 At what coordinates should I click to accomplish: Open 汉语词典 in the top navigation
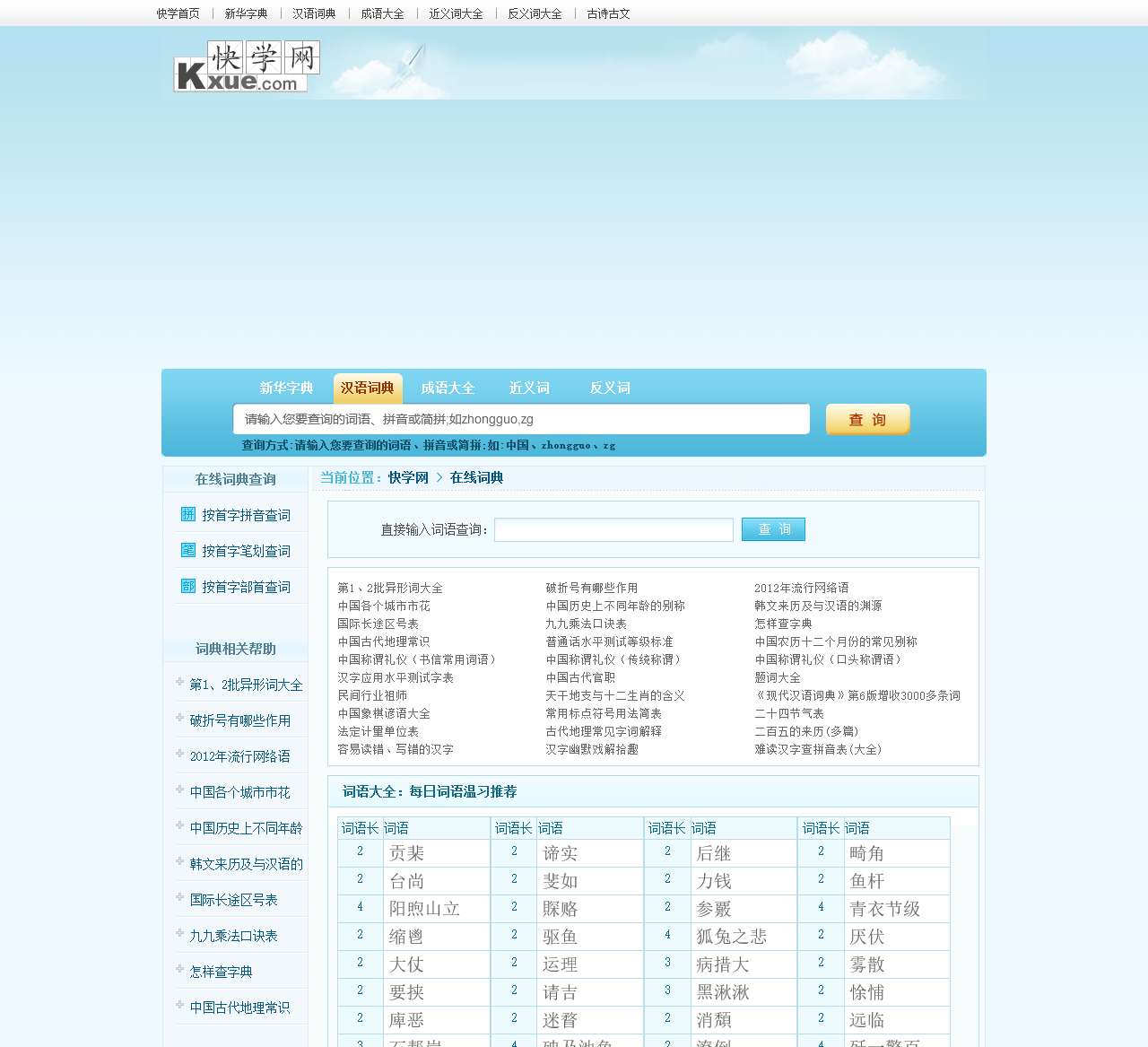pos(314,13)
